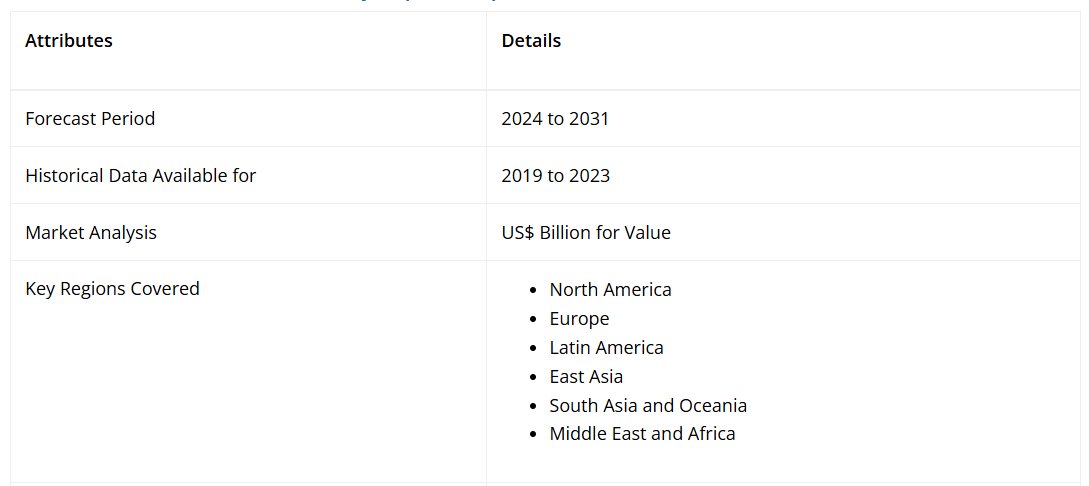Viewport: 1089px width, 486px height.
Task: Click South Asia and Oceania entry
Action: (648, 406)
